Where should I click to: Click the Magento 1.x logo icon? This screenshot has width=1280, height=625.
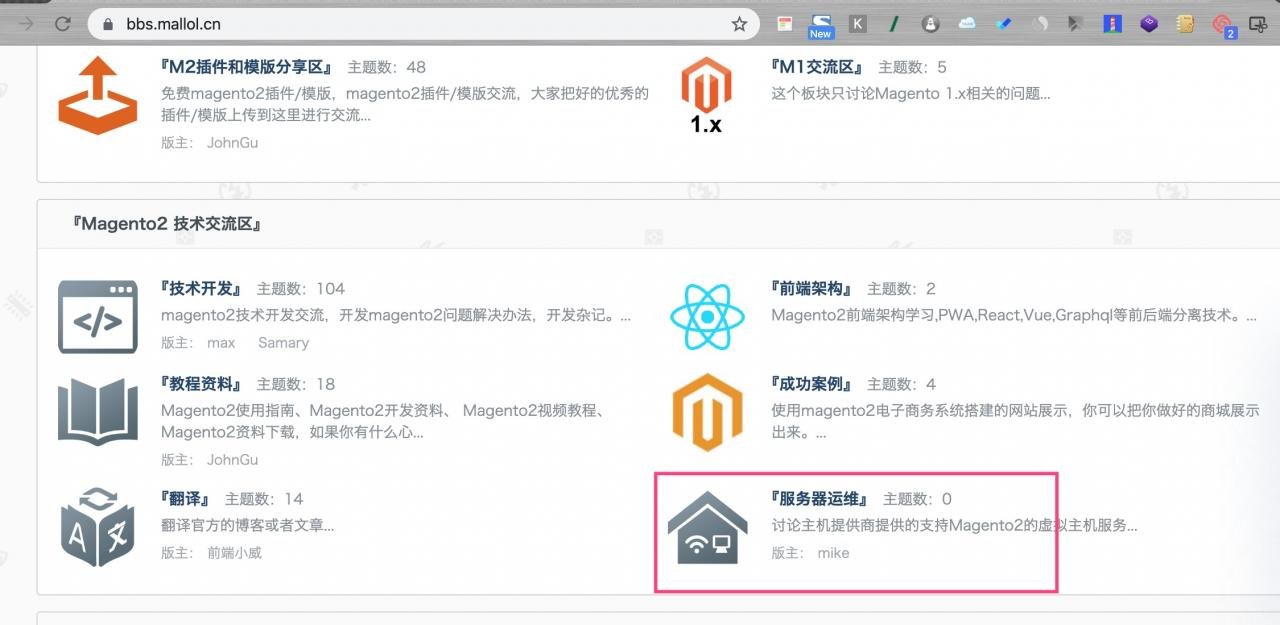(x=706, y=96)
